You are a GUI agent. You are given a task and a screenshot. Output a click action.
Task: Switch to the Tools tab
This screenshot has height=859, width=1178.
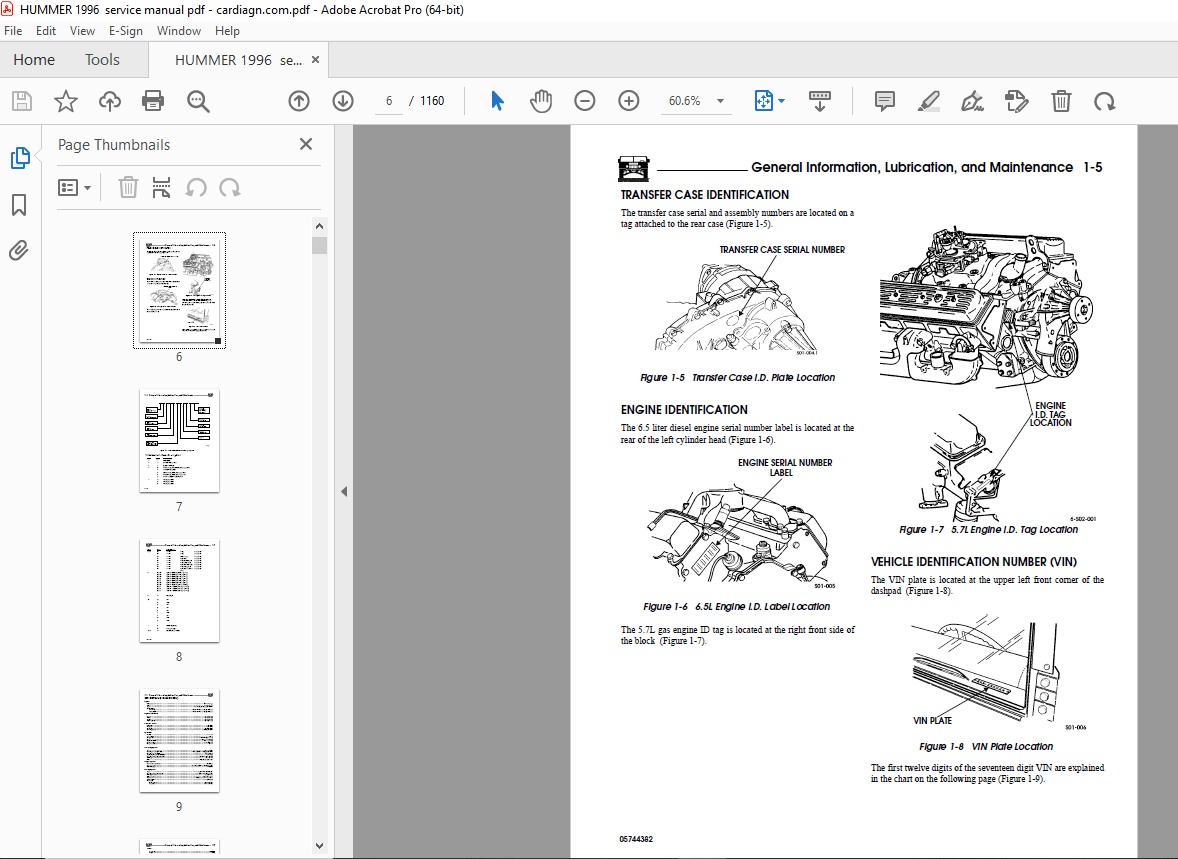(101, 59)
